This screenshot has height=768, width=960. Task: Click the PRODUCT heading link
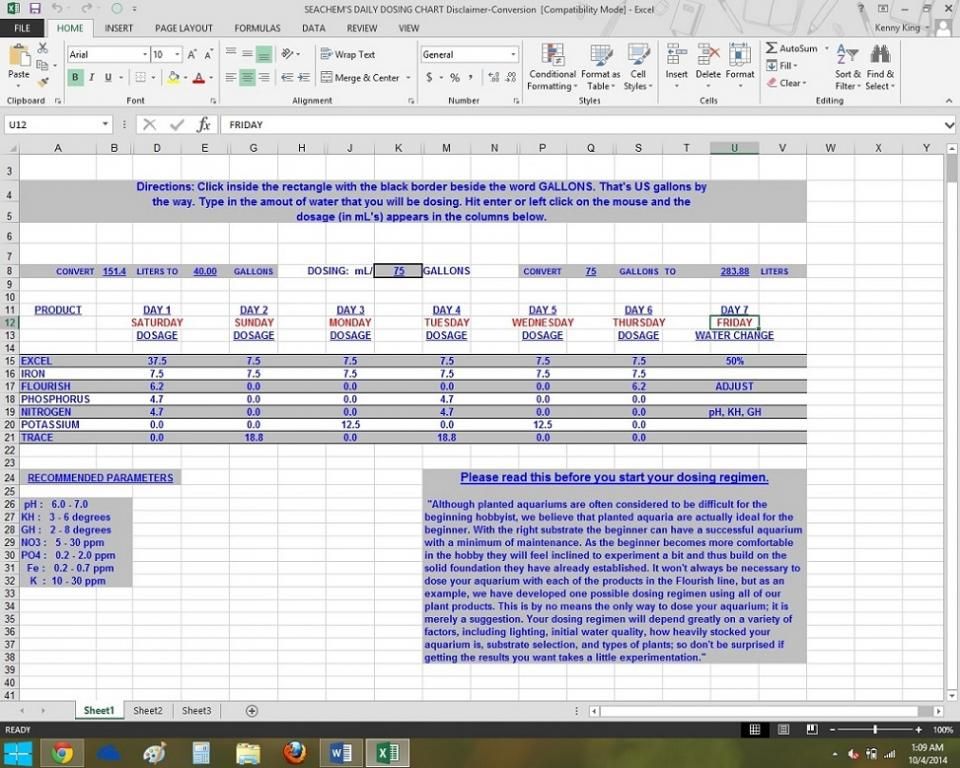[58, 310]
